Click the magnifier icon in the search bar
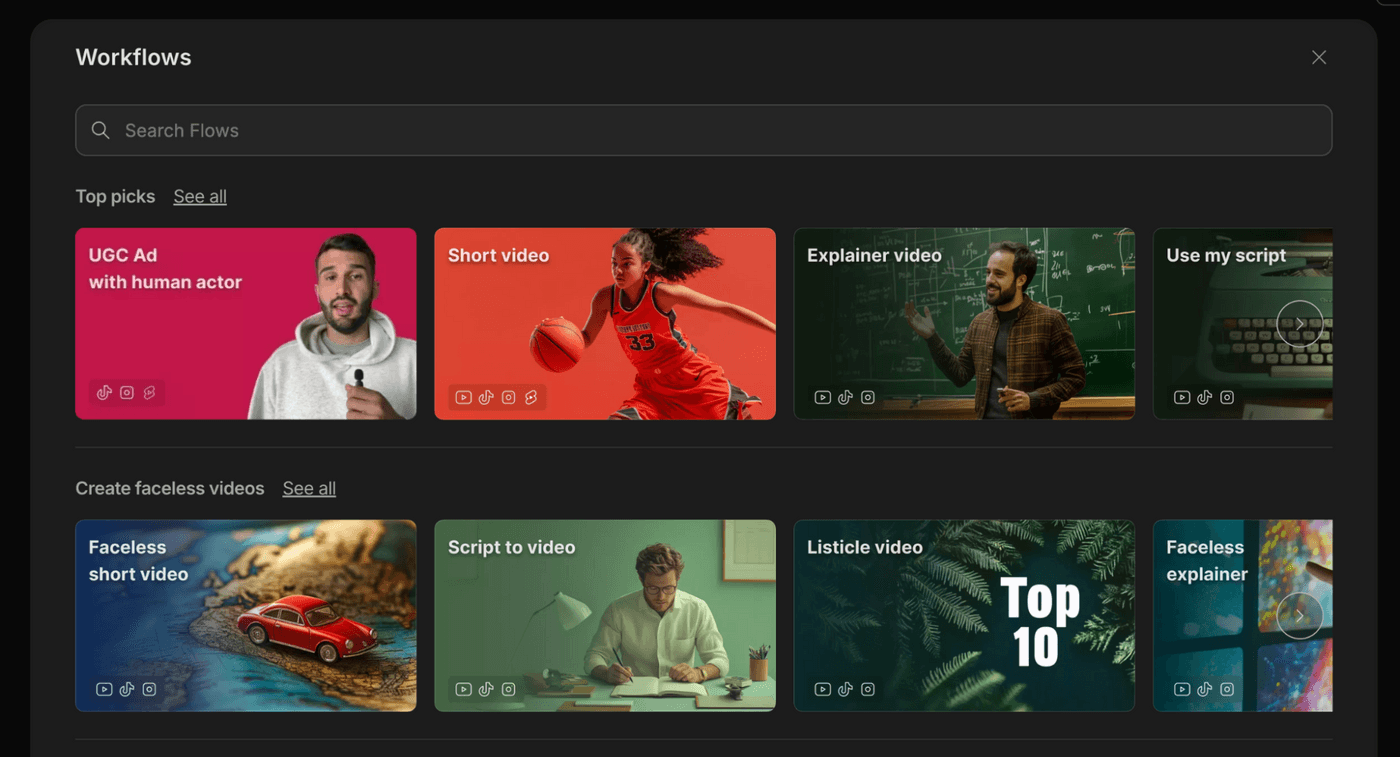 pos(100,130)
